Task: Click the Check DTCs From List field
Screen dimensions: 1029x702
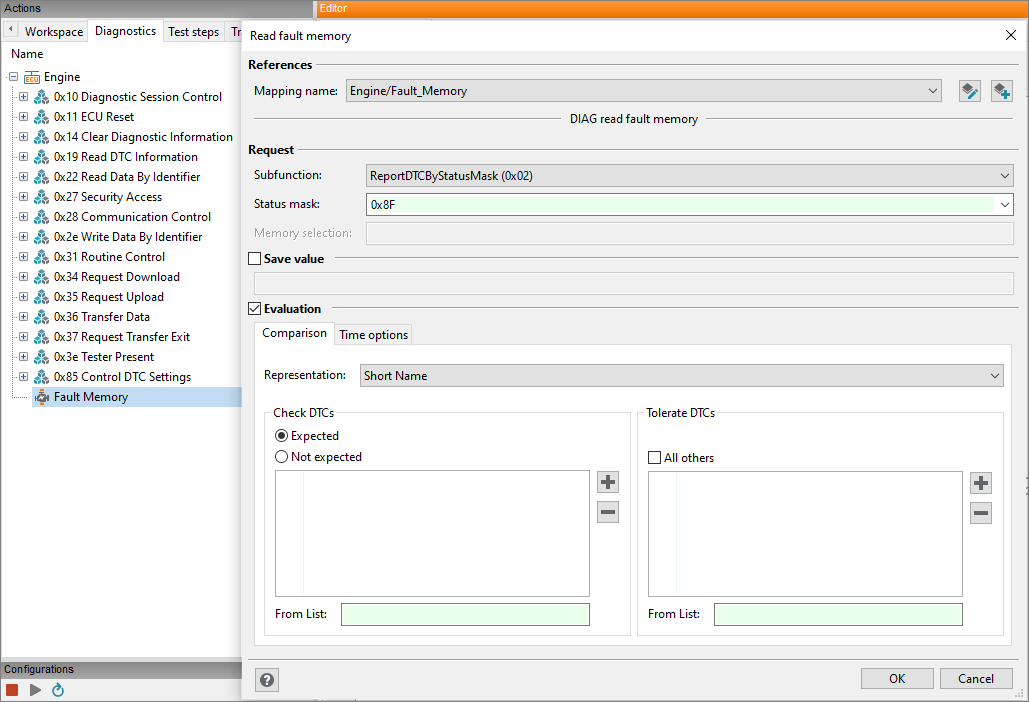Action: pos(465,614)
